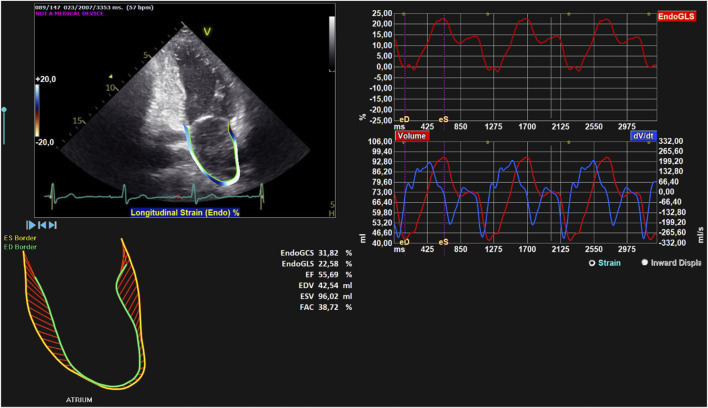Screen dimensions: 708x408
Task: Click the ESV value 96,02
Action: (328, 297)
